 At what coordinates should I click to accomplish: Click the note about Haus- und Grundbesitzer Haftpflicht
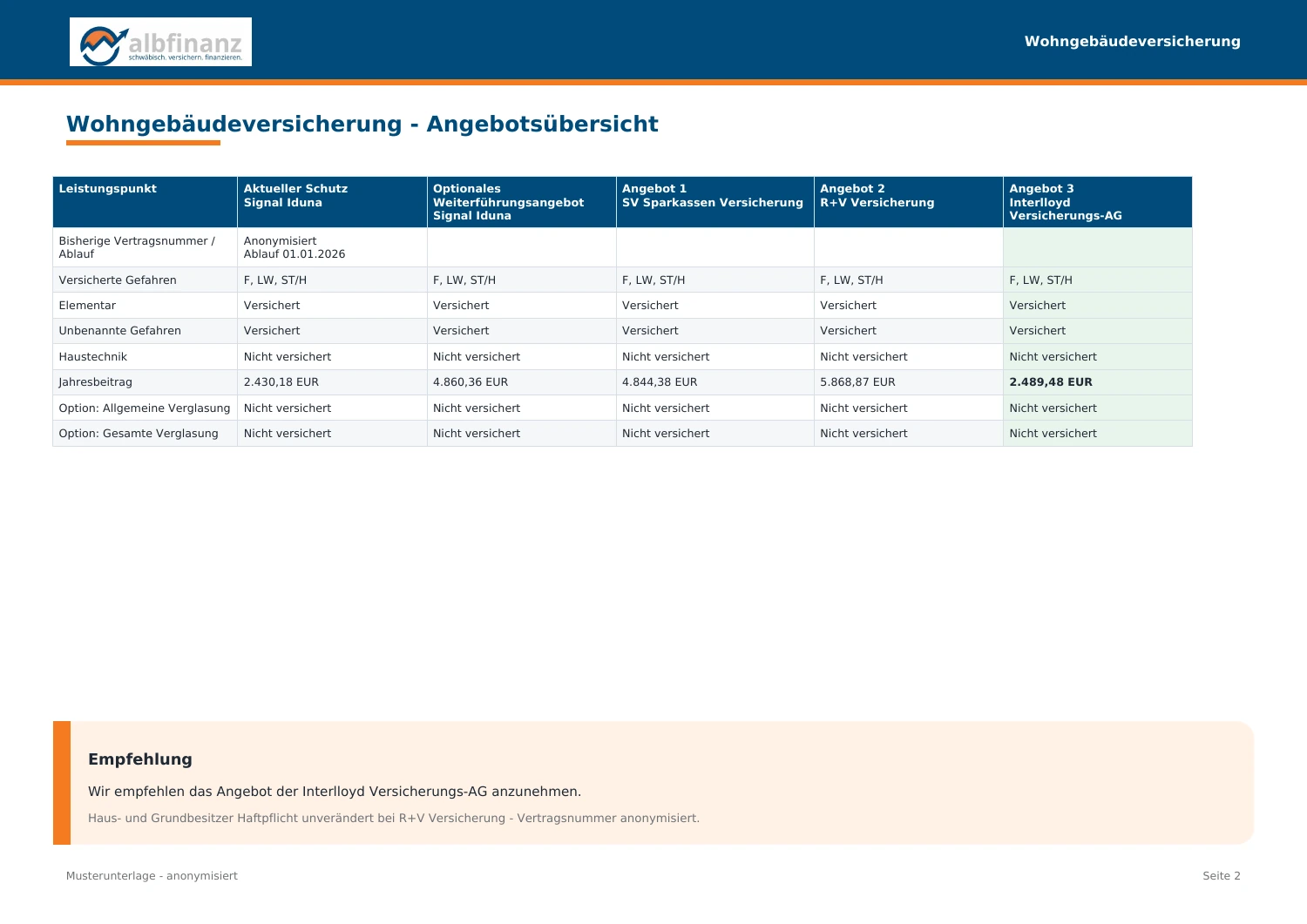coord(394,818)
